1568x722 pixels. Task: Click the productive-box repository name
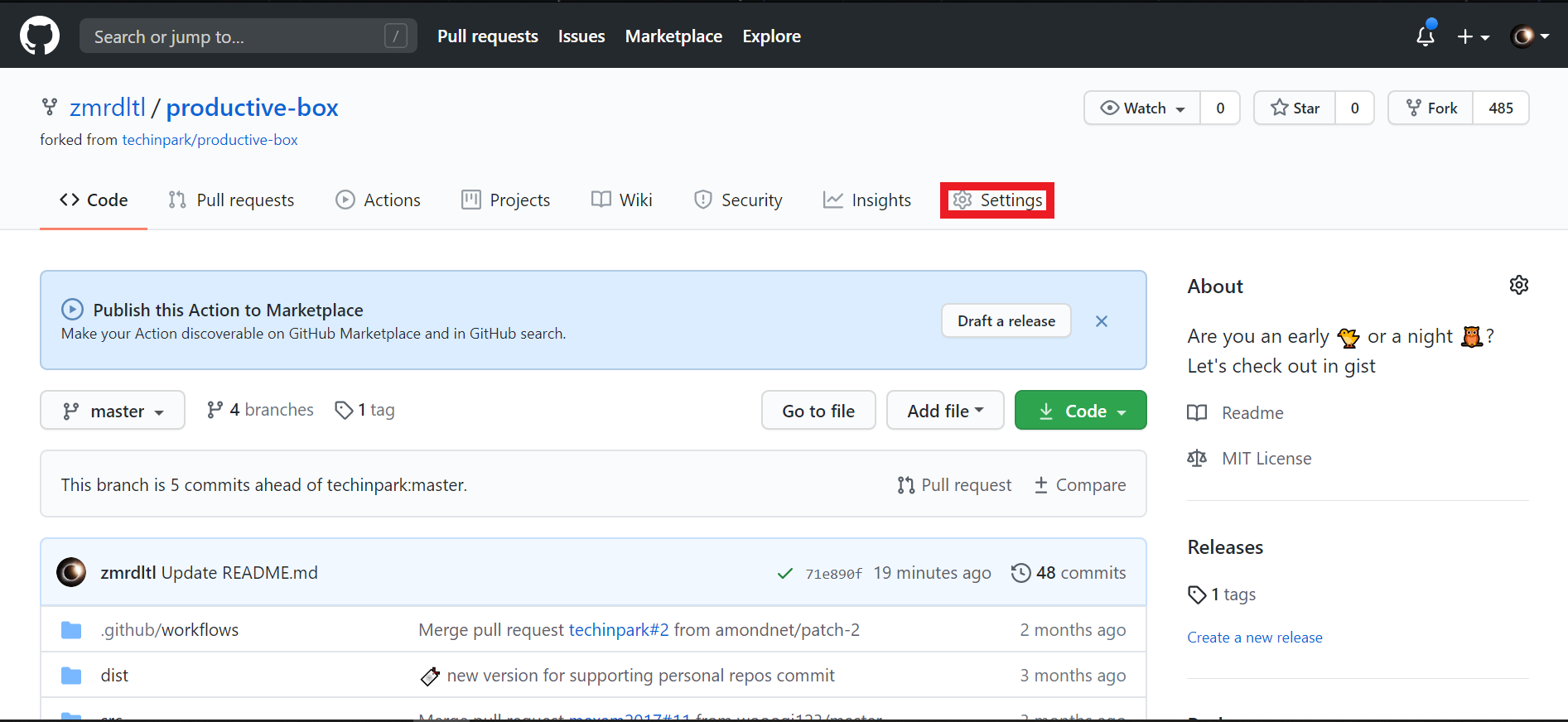pos(253,108)
